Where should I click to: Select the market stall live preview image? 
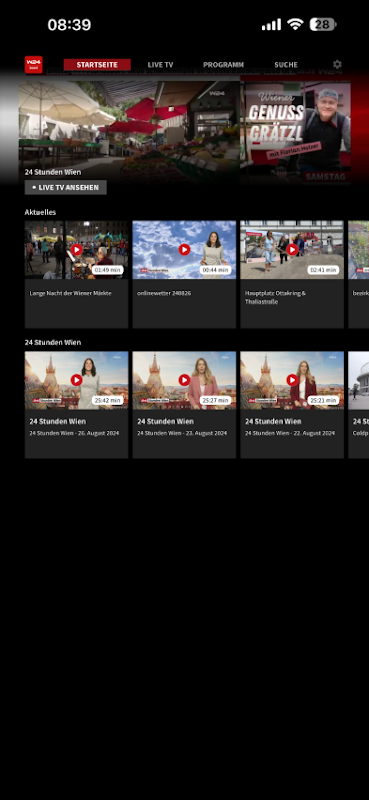tap(129, 132)
